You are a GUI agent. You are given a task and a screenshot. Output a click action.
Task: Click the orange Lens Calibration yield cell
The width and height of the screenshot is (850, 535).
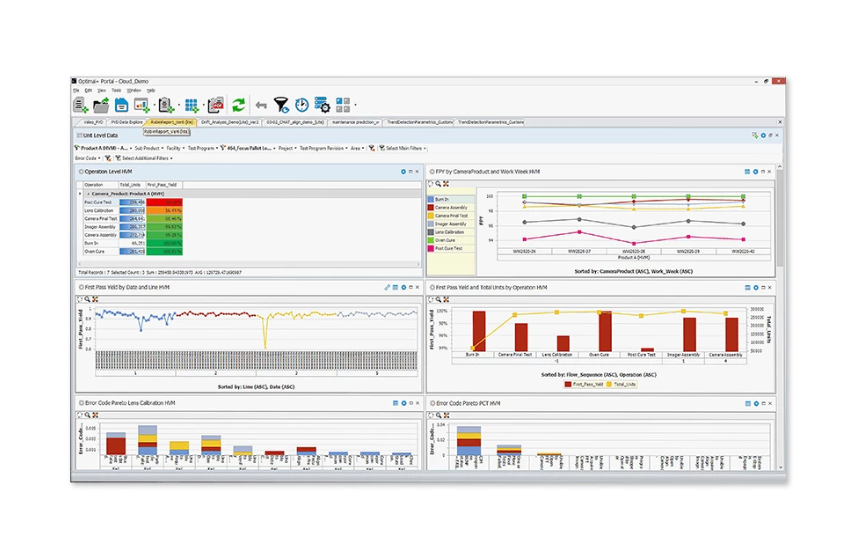[164, 210]
